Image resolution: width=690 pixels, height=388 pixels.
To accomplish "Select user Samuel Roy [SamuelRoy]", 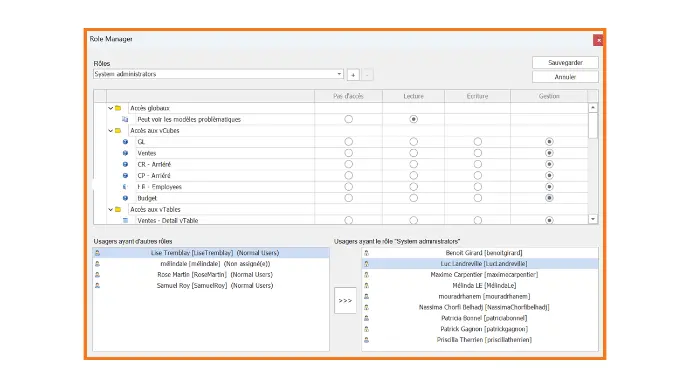I will click(x=211, y=286).
